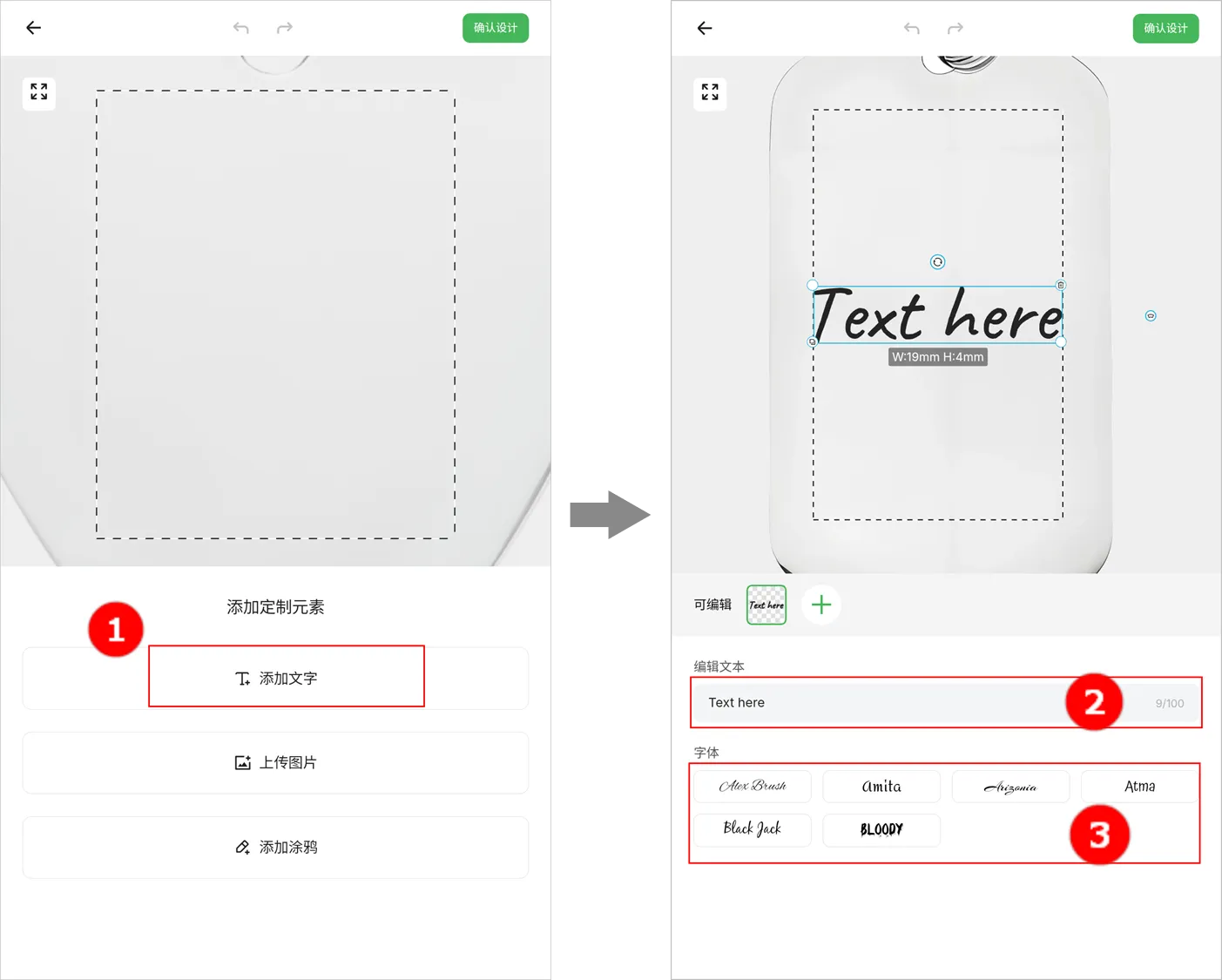Expand right canvas to fullscreen
The image size is (1222, 980).
pyautogui.click(x=710, y=92)
